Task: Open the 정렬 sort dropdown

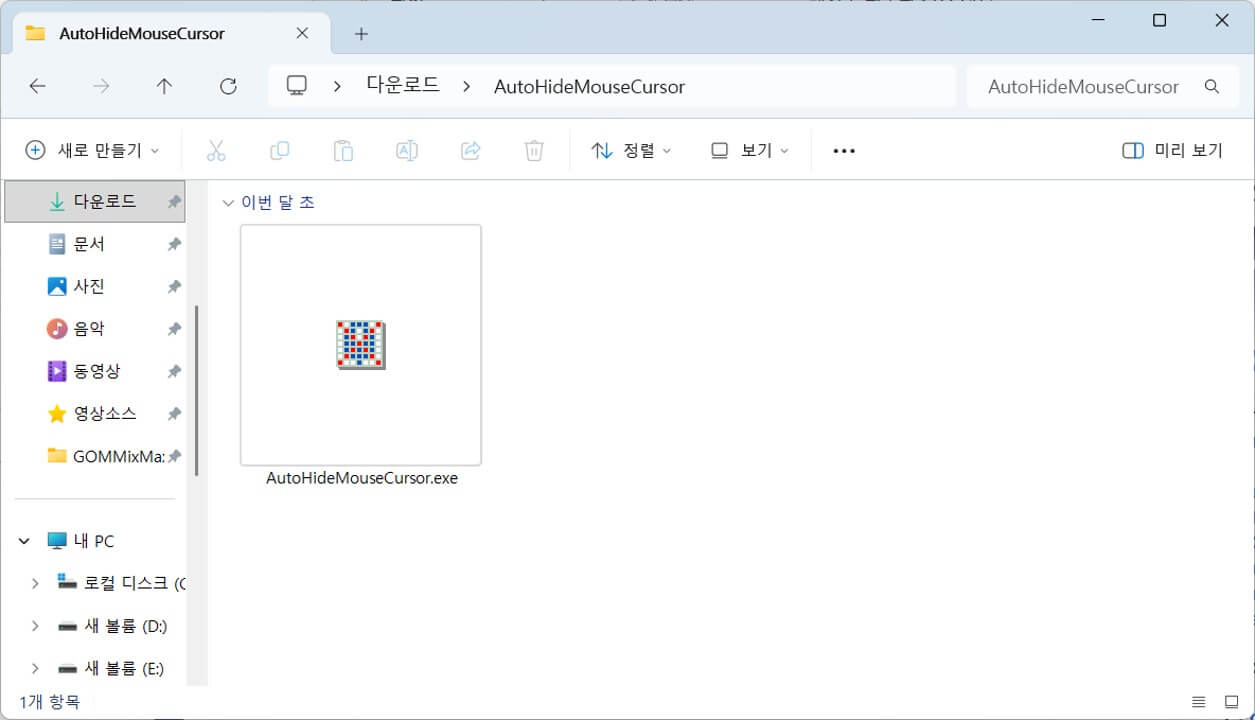Action: (x=631, y=151)
